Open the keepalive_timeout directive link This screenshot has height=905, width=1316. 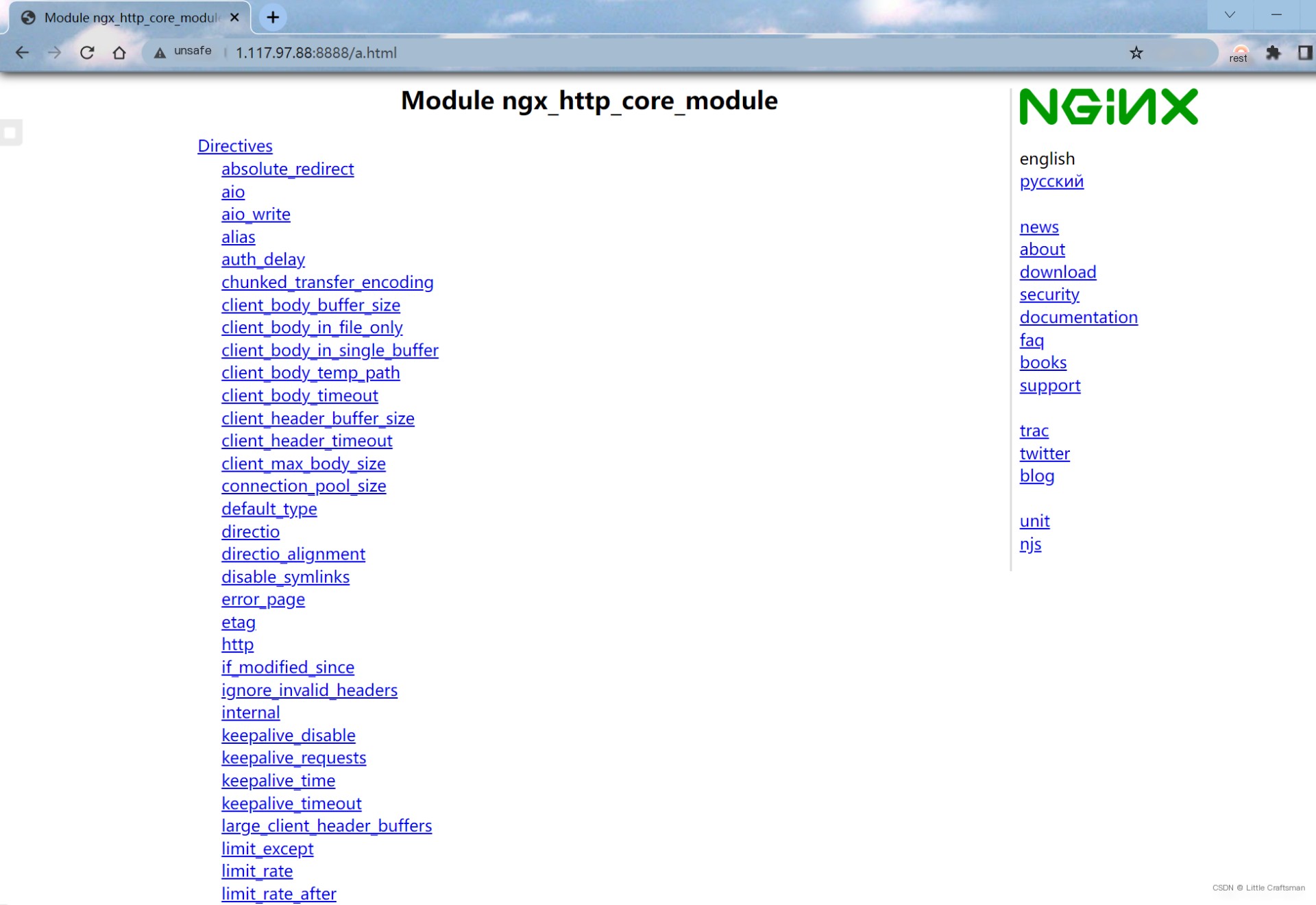pos(291,804)
